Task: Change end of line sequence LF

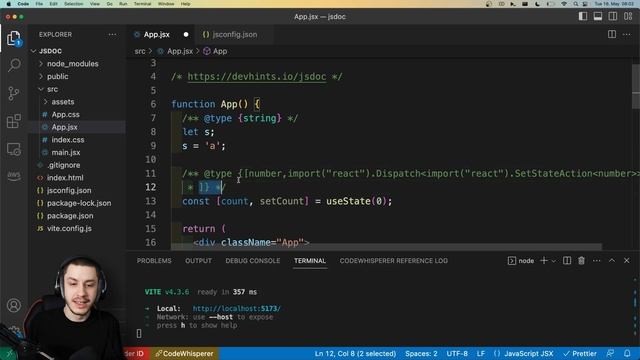Action: tap(481, 353)
